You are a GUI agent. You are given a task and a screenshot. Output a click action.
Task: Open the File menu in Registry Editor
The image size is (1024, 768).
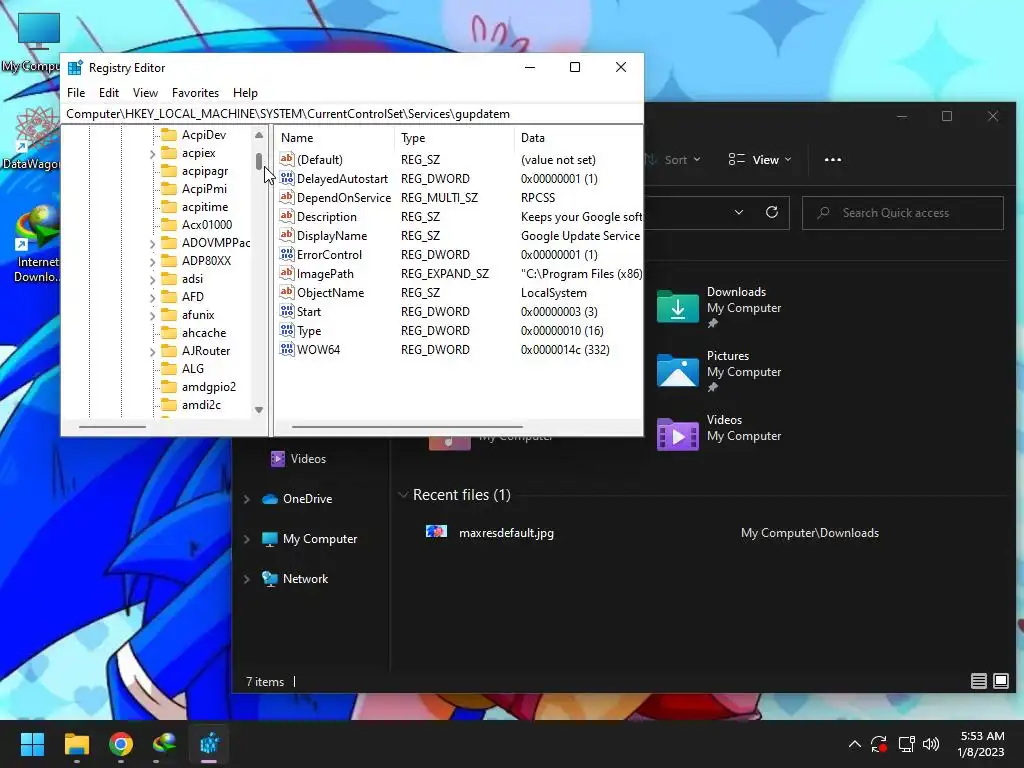click(76, 93)
